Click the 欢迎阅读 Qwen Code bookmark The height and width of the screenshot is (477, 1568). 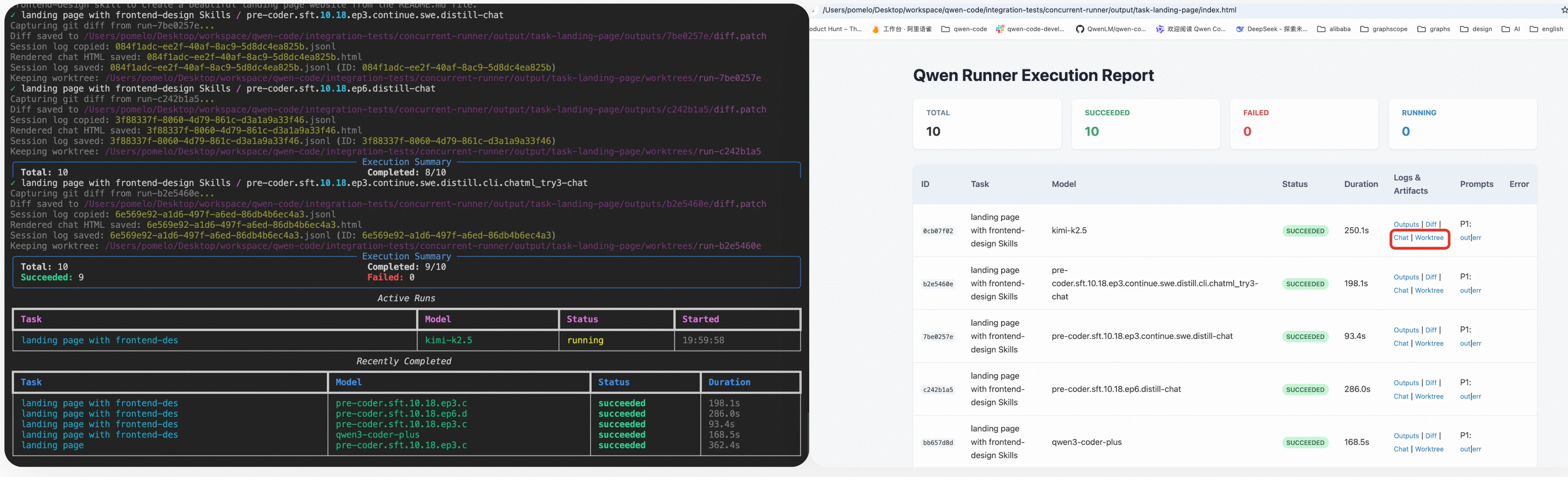pyautogui.click(x=1190, y=29)
